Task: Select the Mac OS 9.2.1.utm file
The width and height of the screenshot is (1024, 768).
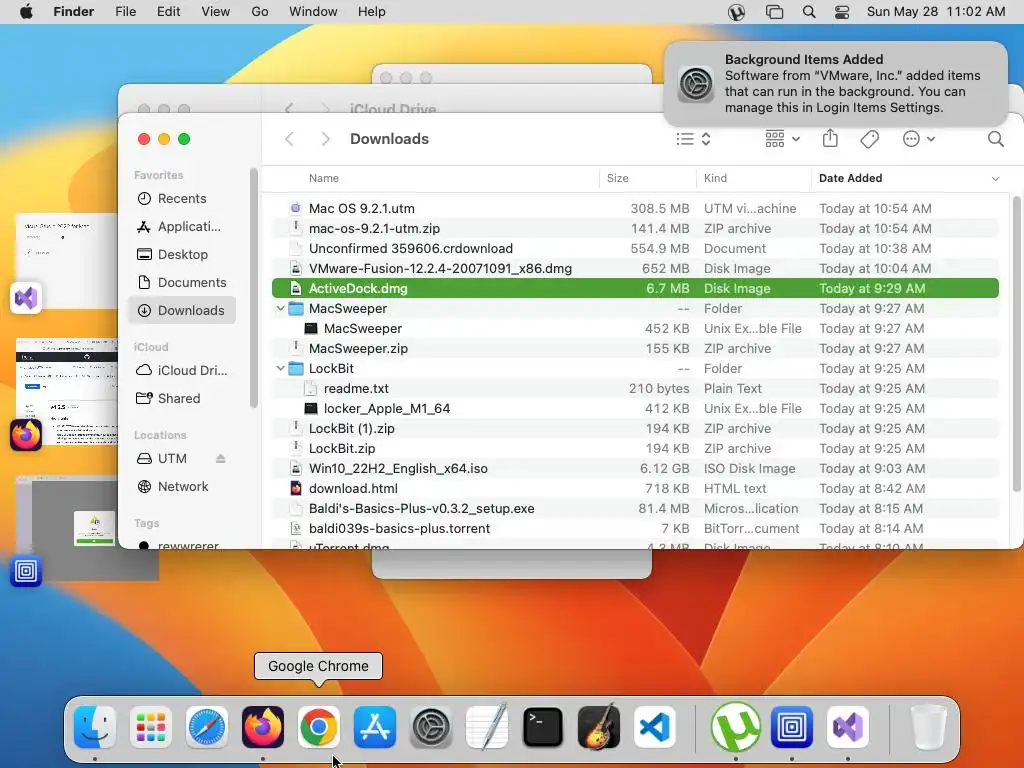Action: click(635, 208)
